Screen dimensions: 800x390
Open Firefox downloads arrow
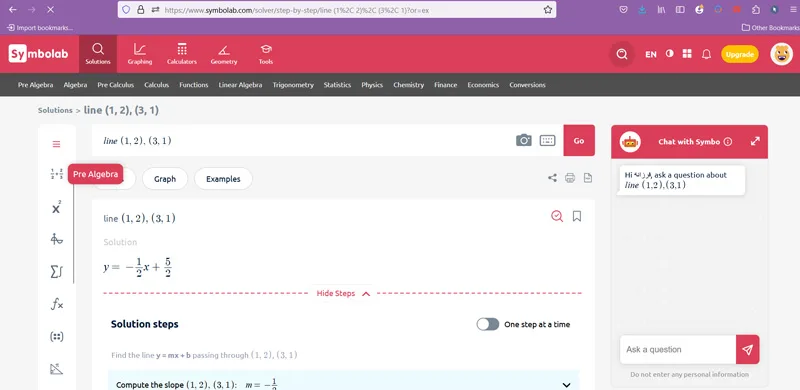[642, 10]
